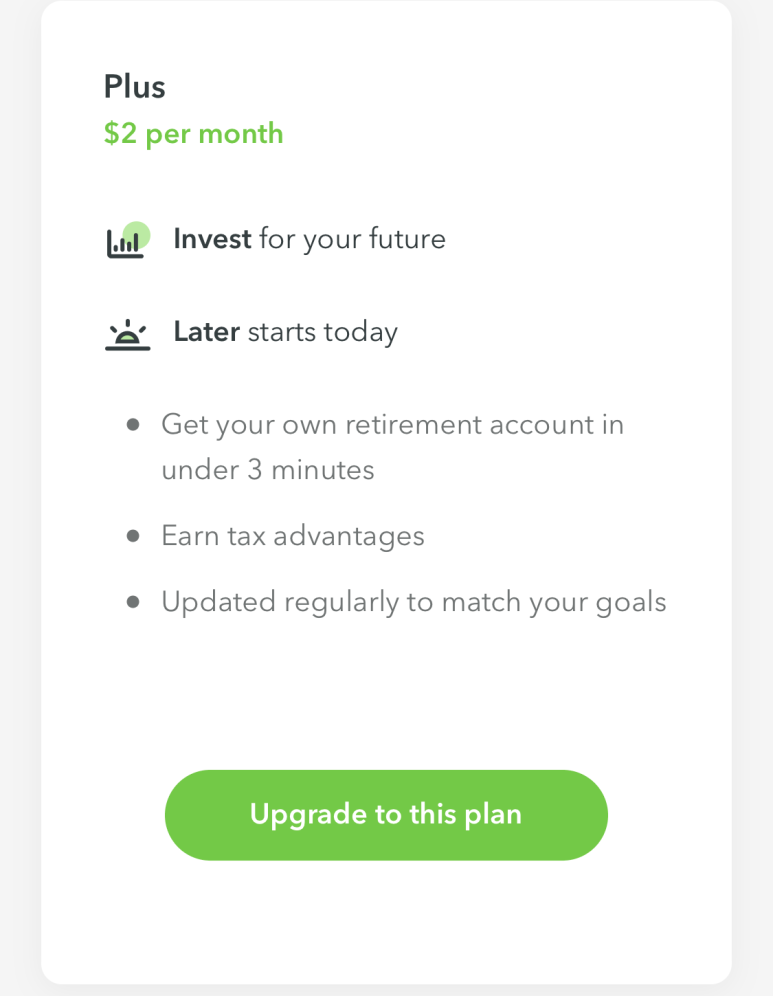The height and width of the screenshot is (996, 773).
Task: Tap 'starts today' text
Action: pyautogui.click(x=323, y=333)
